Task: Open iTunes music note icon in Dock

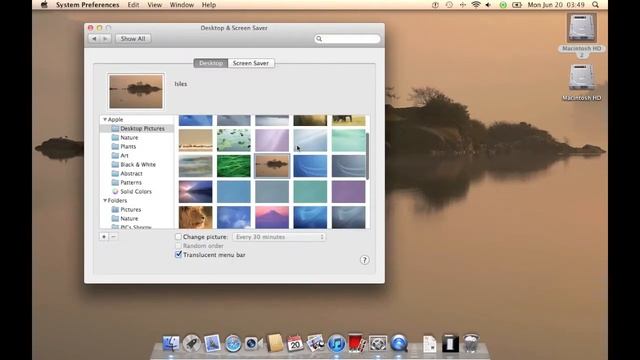Action: pyautogui.click(x=336, y=343)
